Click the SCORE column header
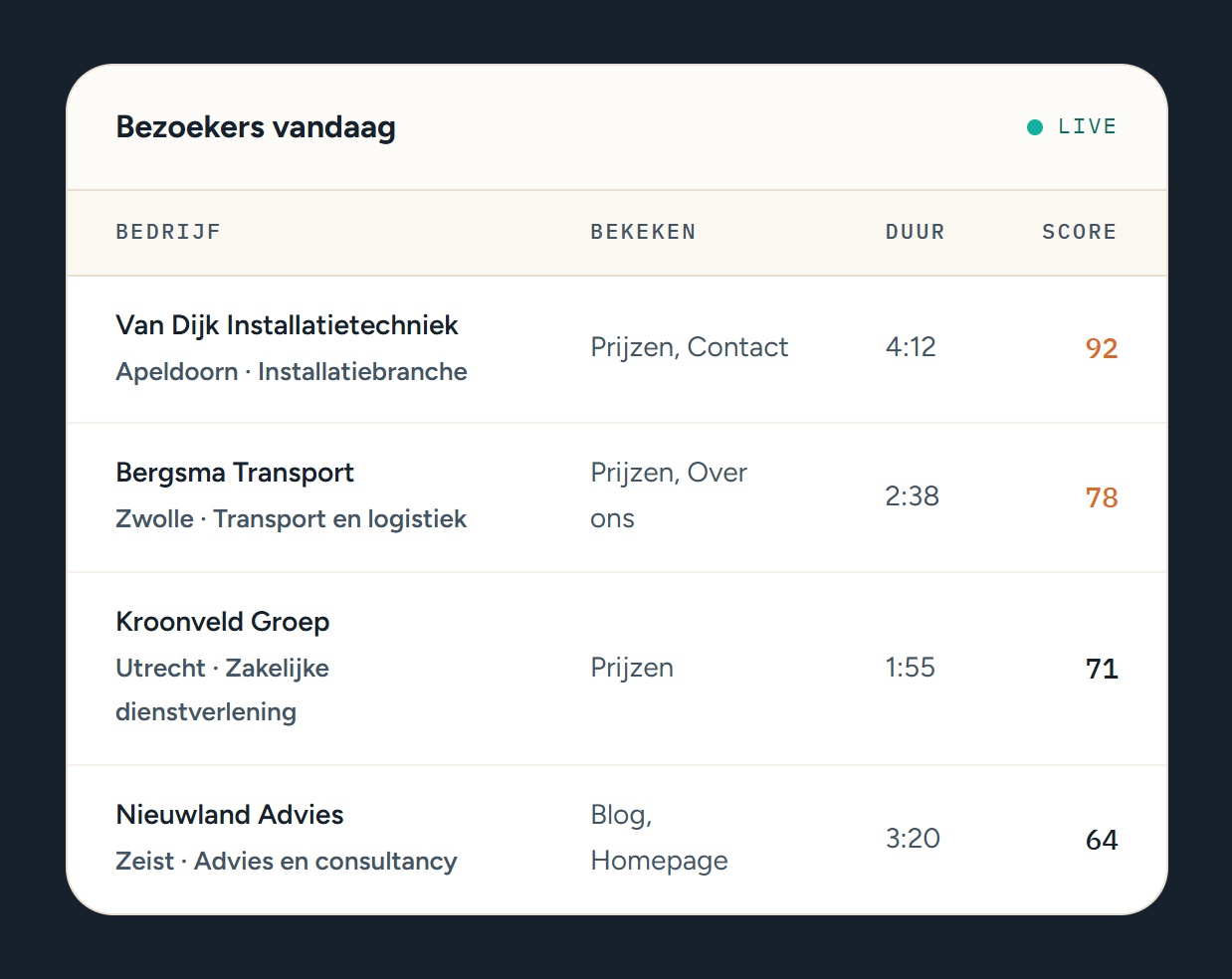 (1079, 232)
